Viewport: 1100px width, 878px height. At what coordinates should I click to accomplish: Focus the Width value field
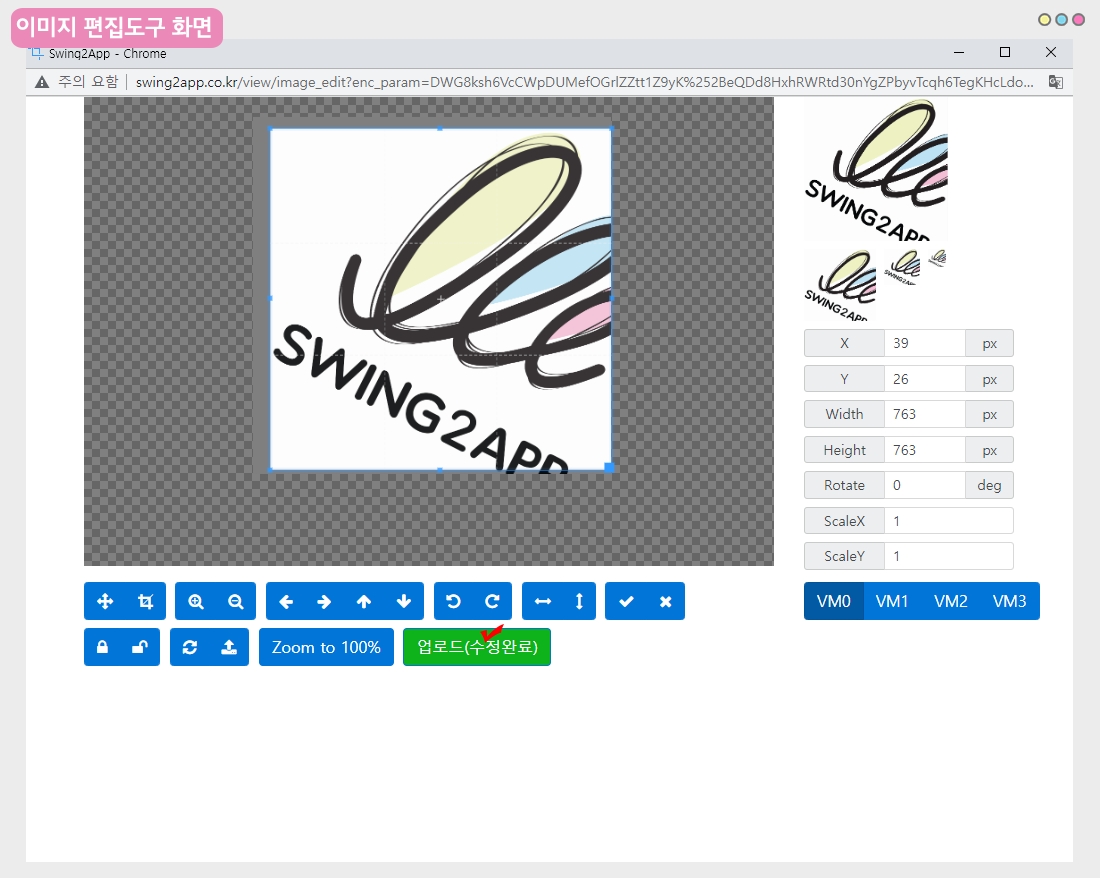click(x=925, y=414)
